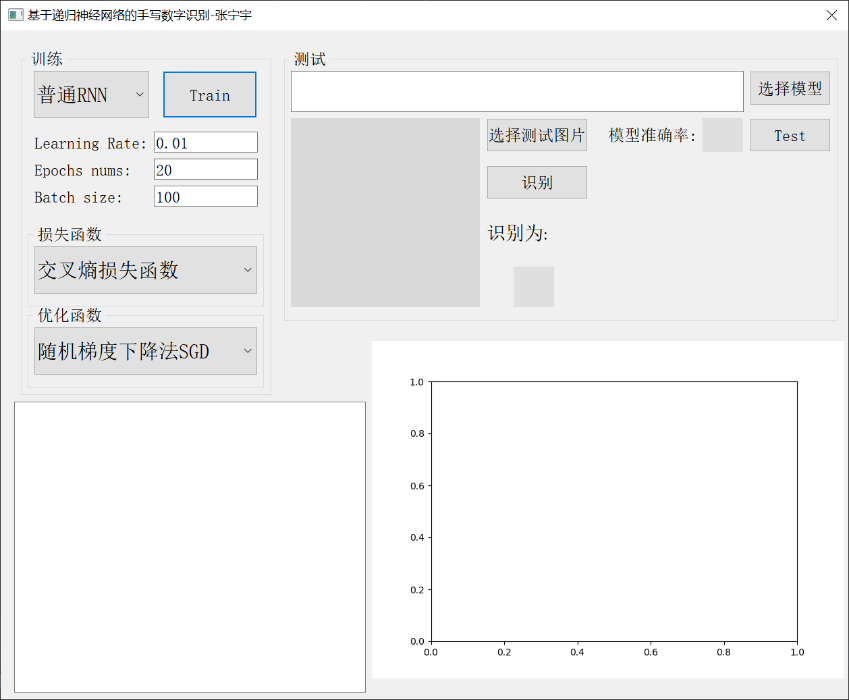Viewport: 849px width, 700px height.
Task: Click inside the empty plot axes
Action: (x=613, y=510)
